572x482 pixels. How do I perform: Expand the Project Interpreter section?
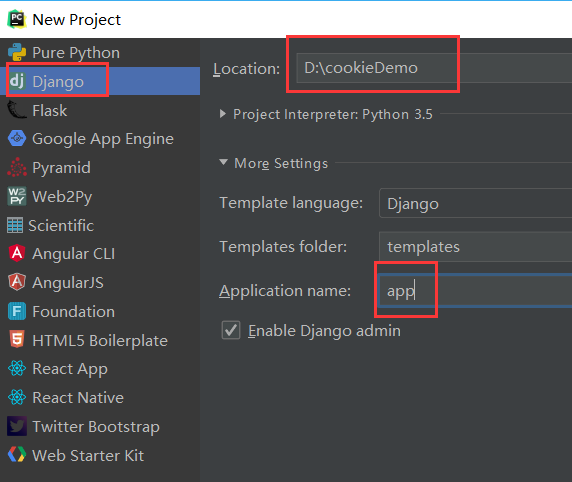click(223, 114)
